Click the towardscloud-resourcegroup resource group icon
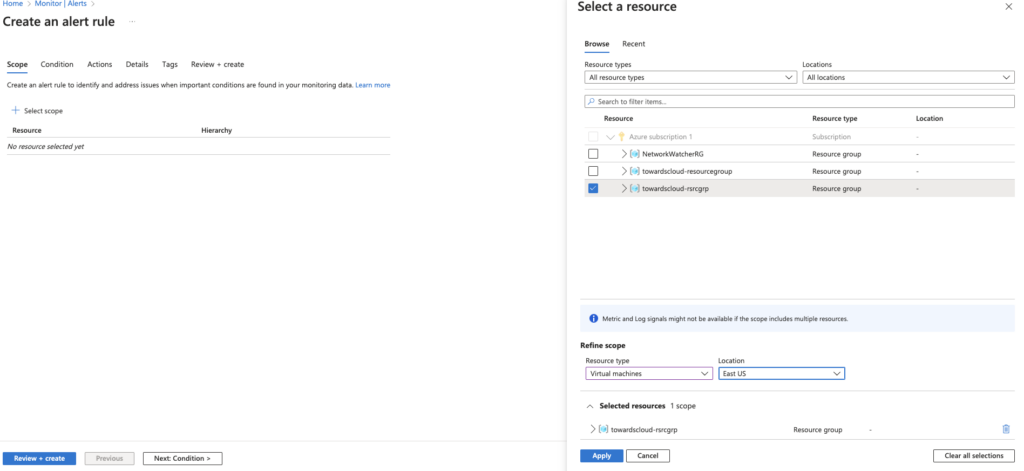The image size is (1024, 471). (635, 171)
